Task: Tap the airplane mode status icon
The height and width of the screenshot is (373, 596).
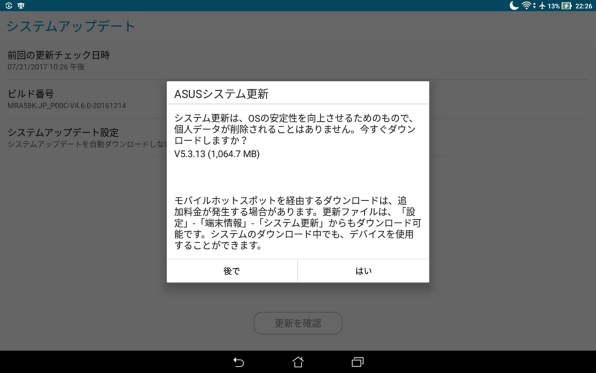Action: tap(542, 6)
